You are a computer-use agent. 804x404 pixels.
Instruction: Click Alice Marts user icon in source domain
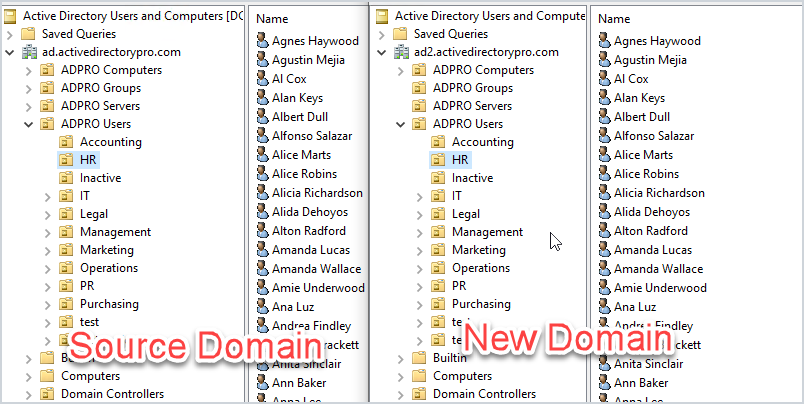pyautogui.click(x=263, y=154)
